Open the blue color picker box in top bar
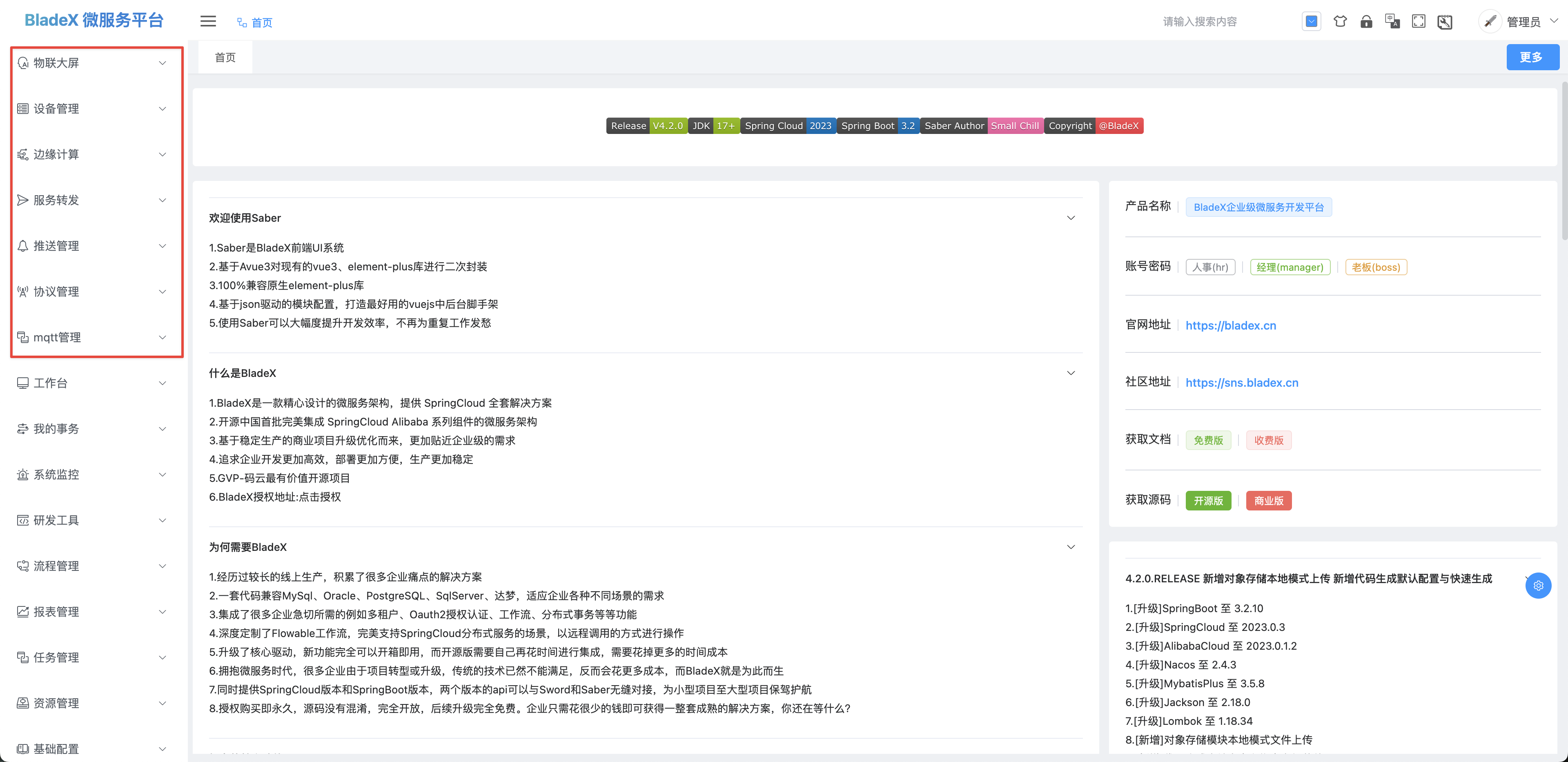Screen dimensions: 1568x762 click(1311, 21)
